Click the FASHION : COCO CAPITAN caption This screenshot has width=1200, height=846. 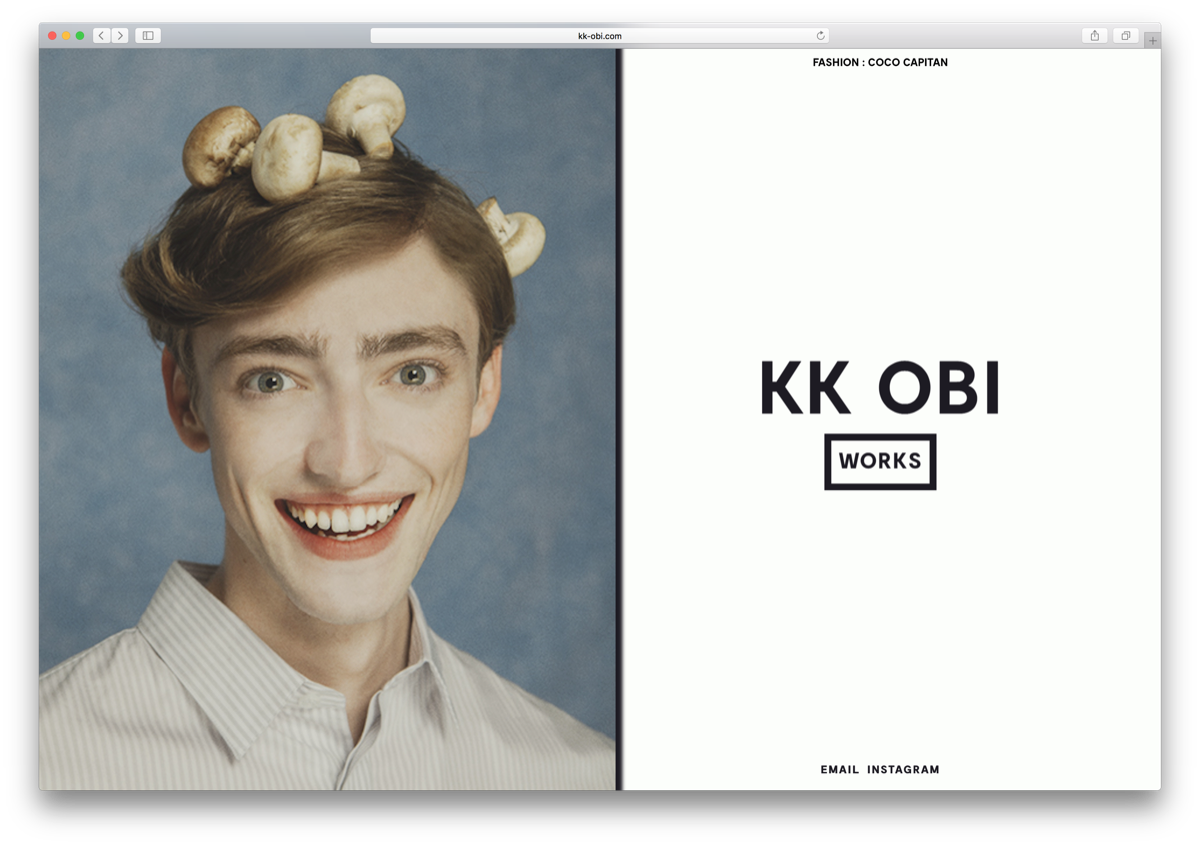pyautogui.click(x=880, y=62)
